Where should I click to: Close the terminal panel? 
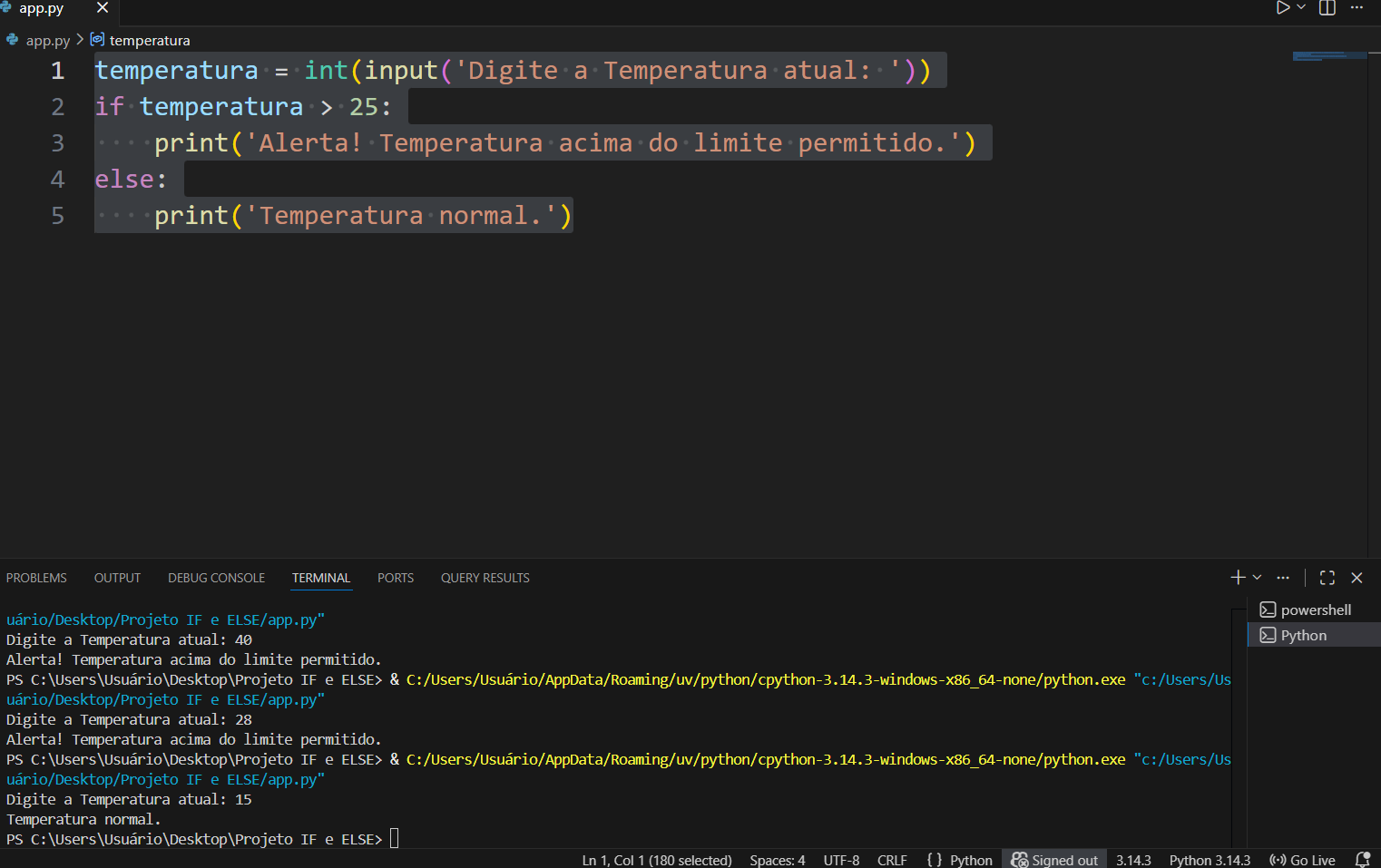(x=1357, y=578)
